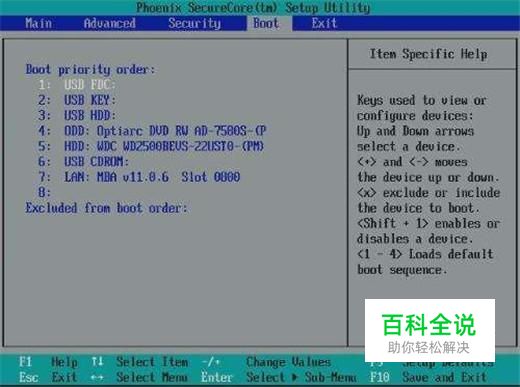Viewport: 520px width, 387px height.
Task: Select boot entry 2: USB KEY
Action: pos(77,100)
